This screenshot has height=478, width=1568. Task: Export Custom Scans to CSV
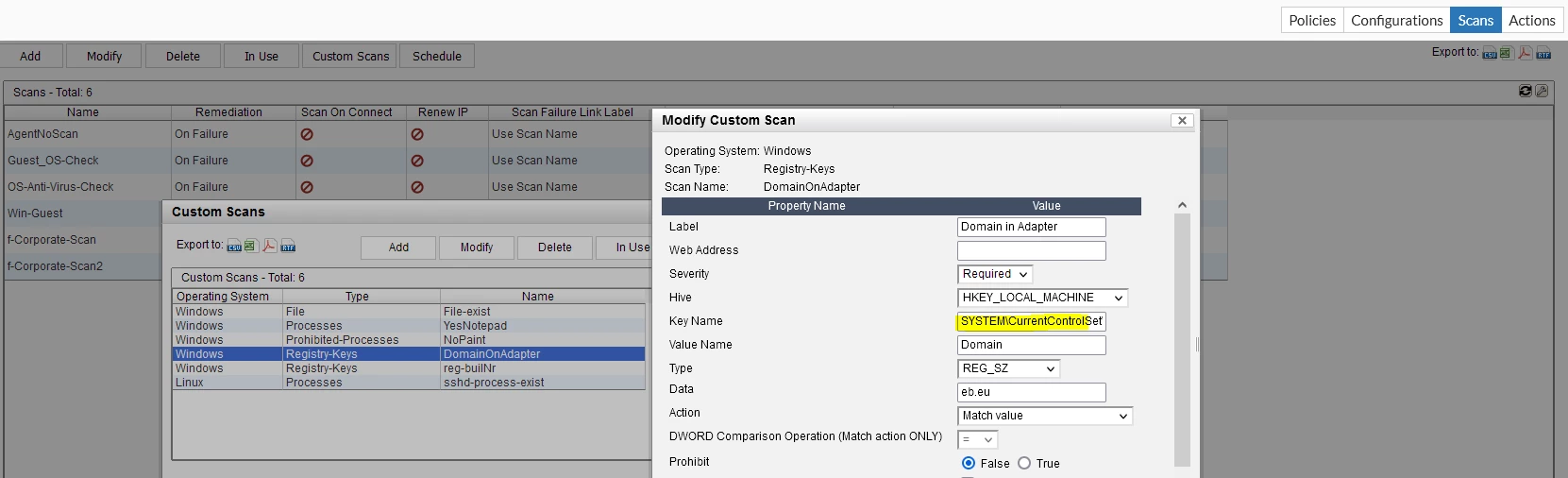(x=234, y=246)
